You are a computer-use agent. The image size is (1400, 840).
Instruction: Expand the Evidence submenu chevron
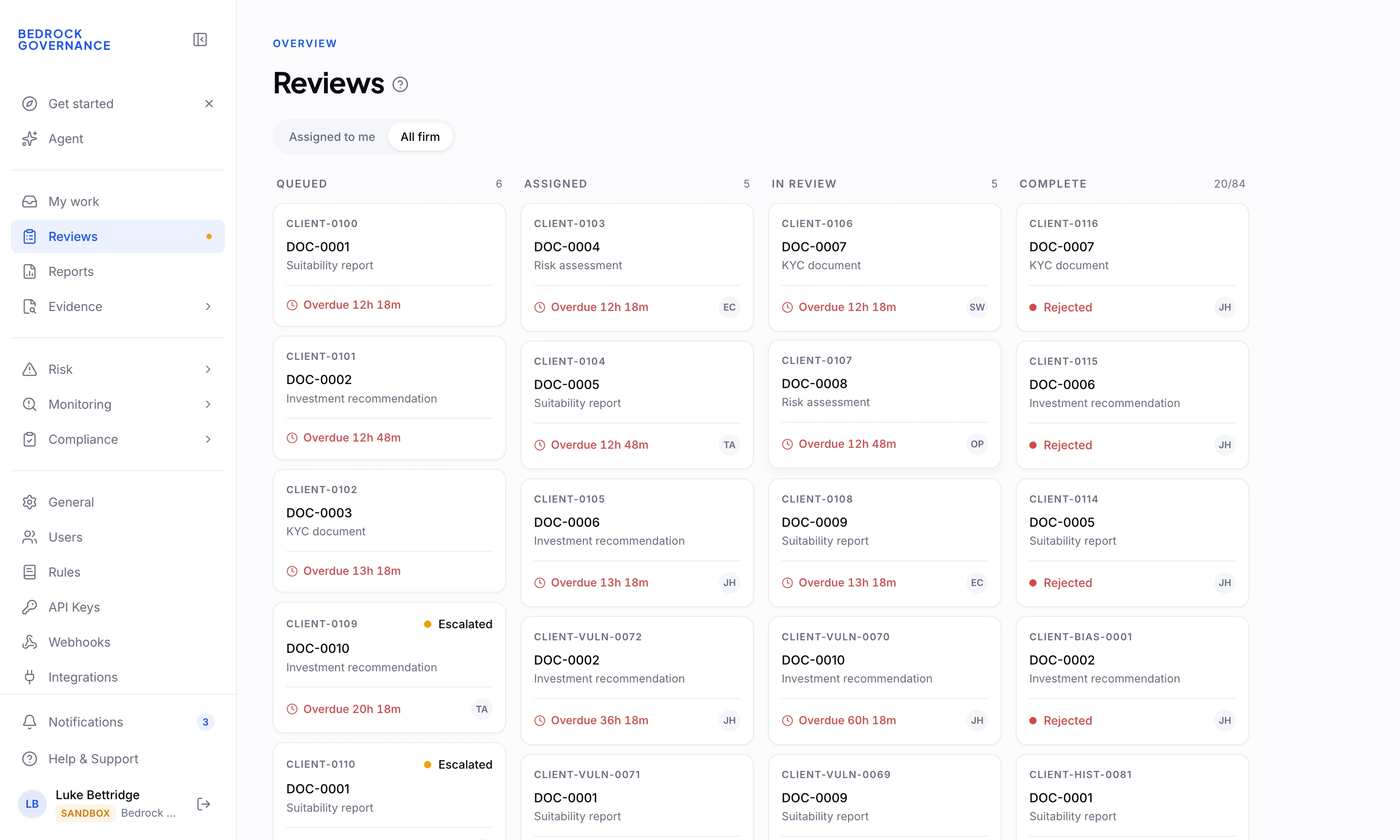coord(208,307)
